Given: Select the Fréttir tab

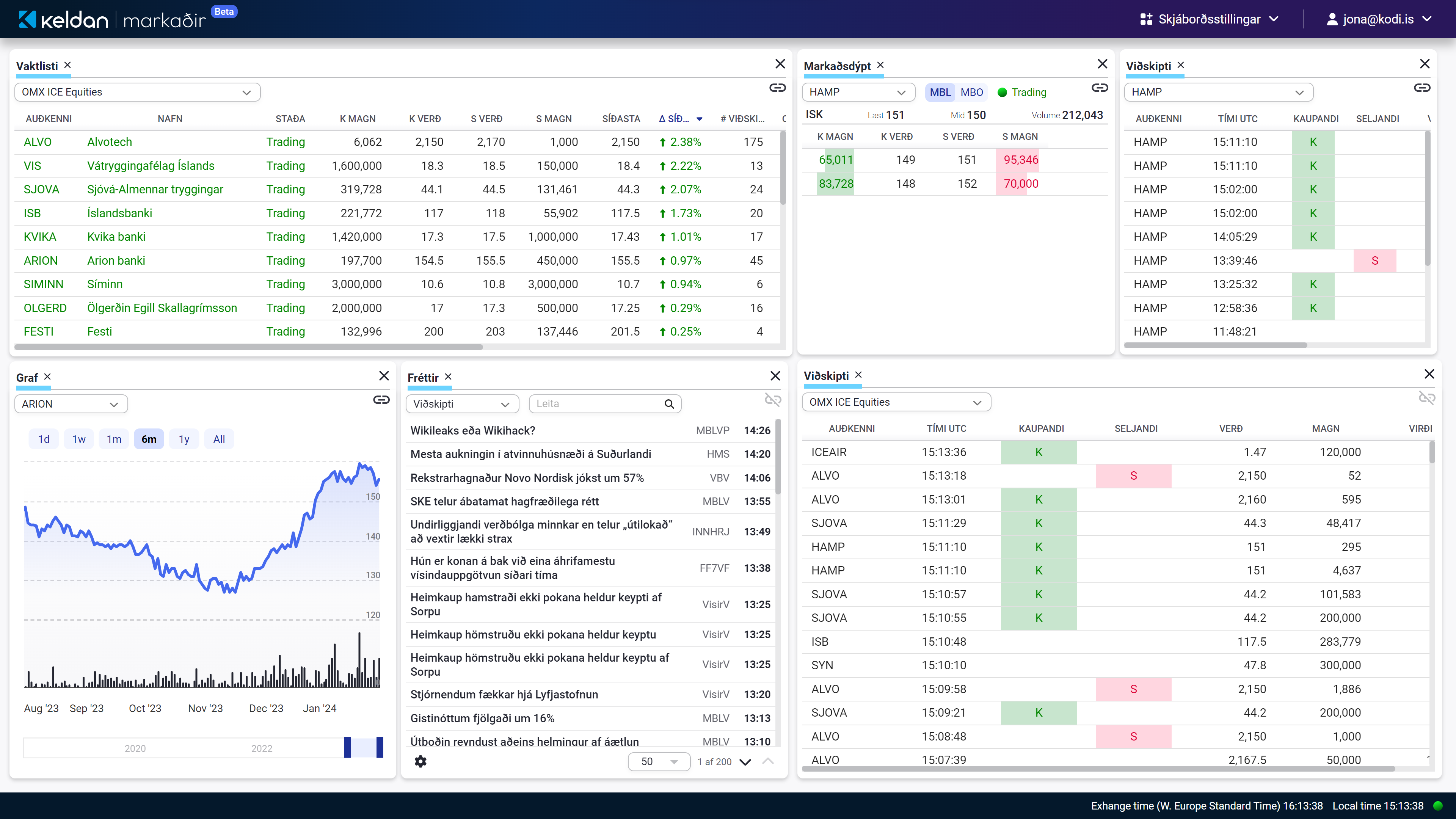Looking at the screenshot, I should [x=423, y=378].
